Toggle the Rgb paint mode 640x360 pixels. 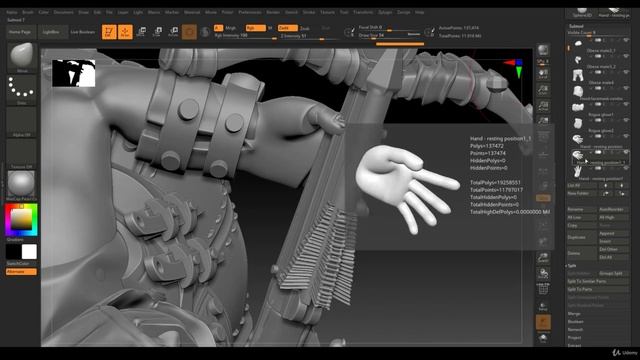pyautogui.click(x=256, y=28)
